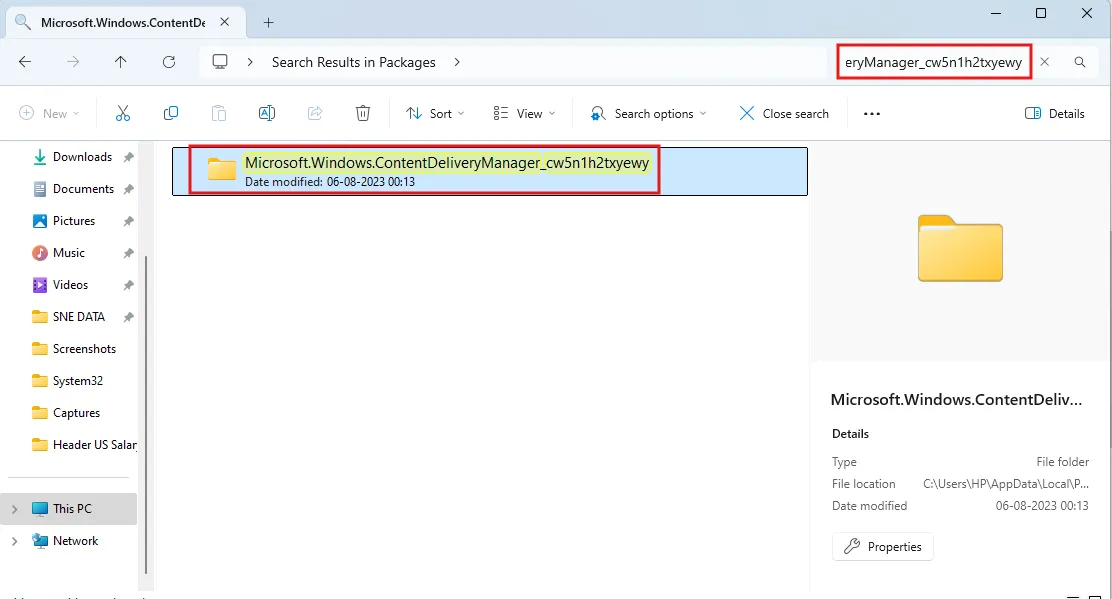Click the pin icon beside SNE DATA
Viewport: 1112px width, 599px height.
pyautogui.click(x=128, y=317)
